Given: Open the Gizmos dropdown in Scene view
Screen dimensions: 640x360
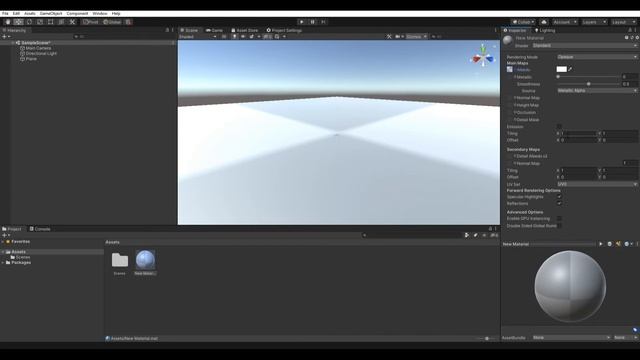Looking at the screenshot, I should click(x=416, y=37).
